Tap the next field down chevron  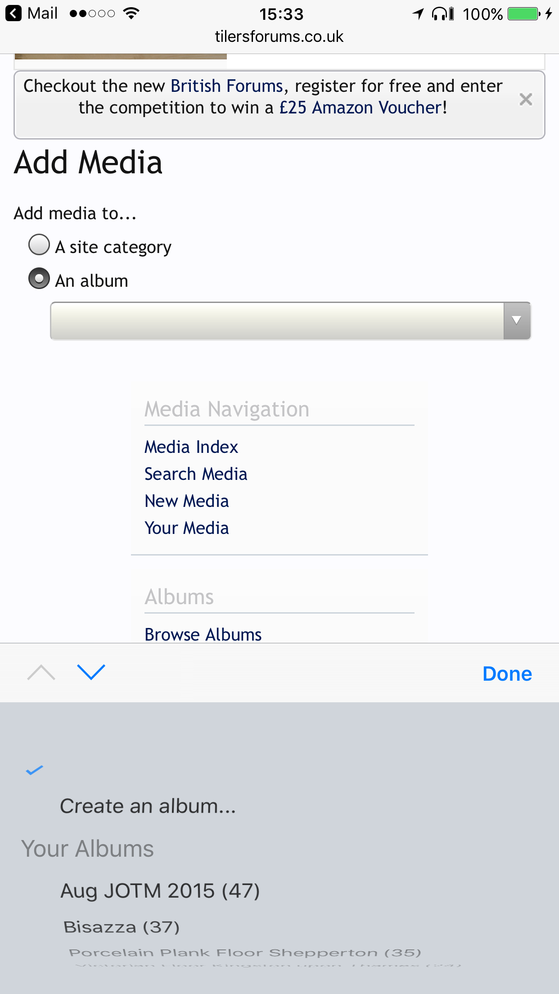pyautogui.click(x=91, y=673)
